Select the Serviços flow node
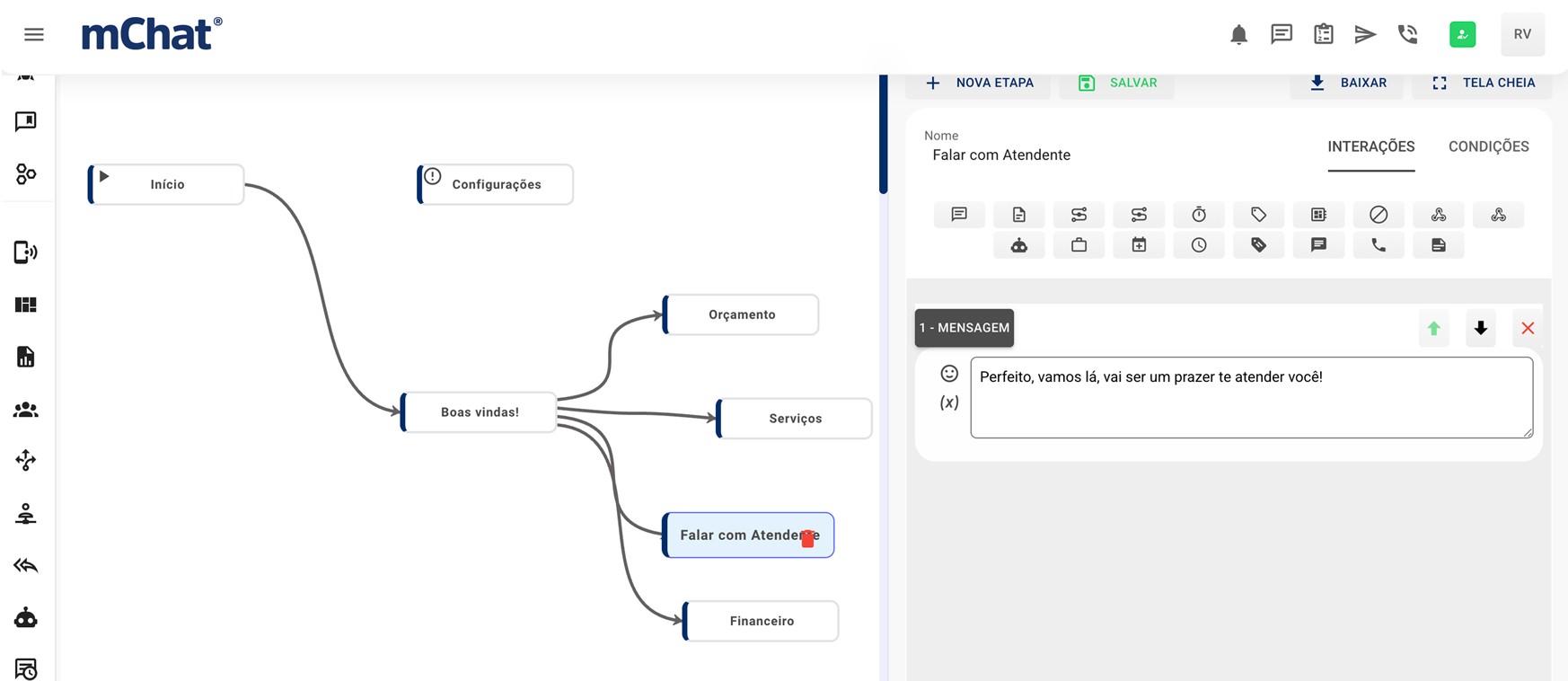Image resolution: width=1568 pixels, height=681 pixels. tap(795, 419)
